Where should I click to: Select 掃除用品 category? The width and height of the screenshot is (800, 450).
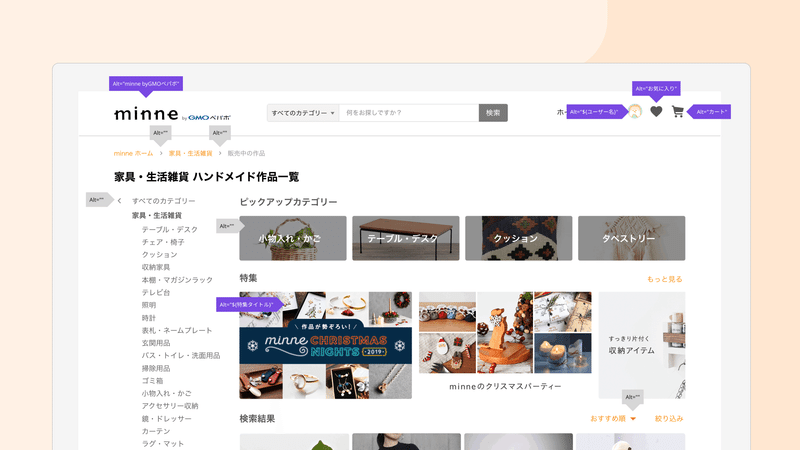coord(156,368)
